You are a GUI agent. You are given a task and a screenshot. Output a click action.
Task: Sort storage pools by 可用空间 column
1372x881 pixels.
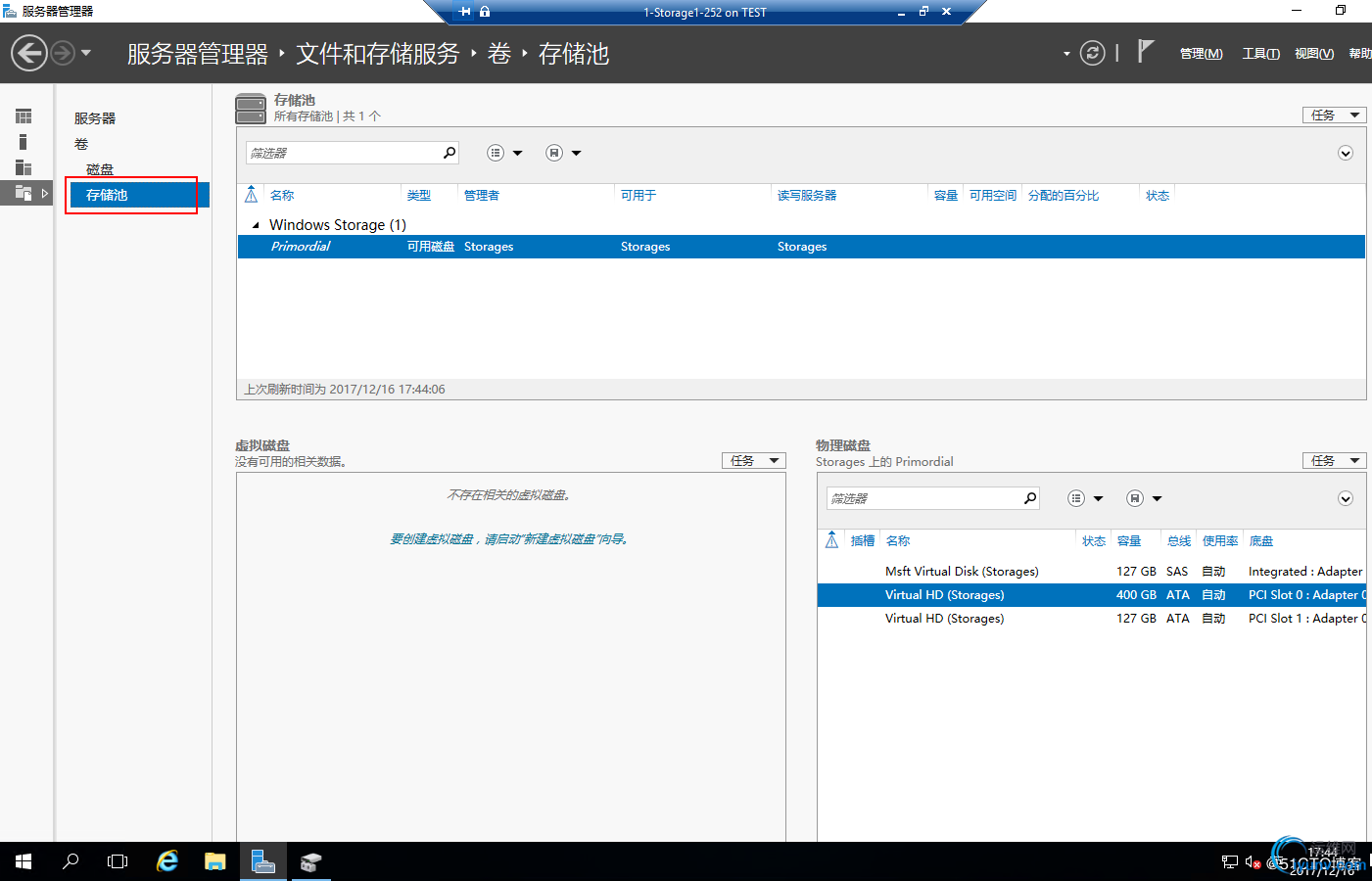(x=993, y=196)
